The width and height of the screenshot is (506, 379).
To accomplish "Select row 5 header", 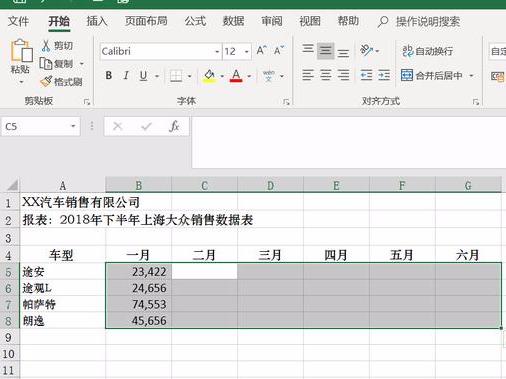I will pyautogui.click(x=9, y=272).
